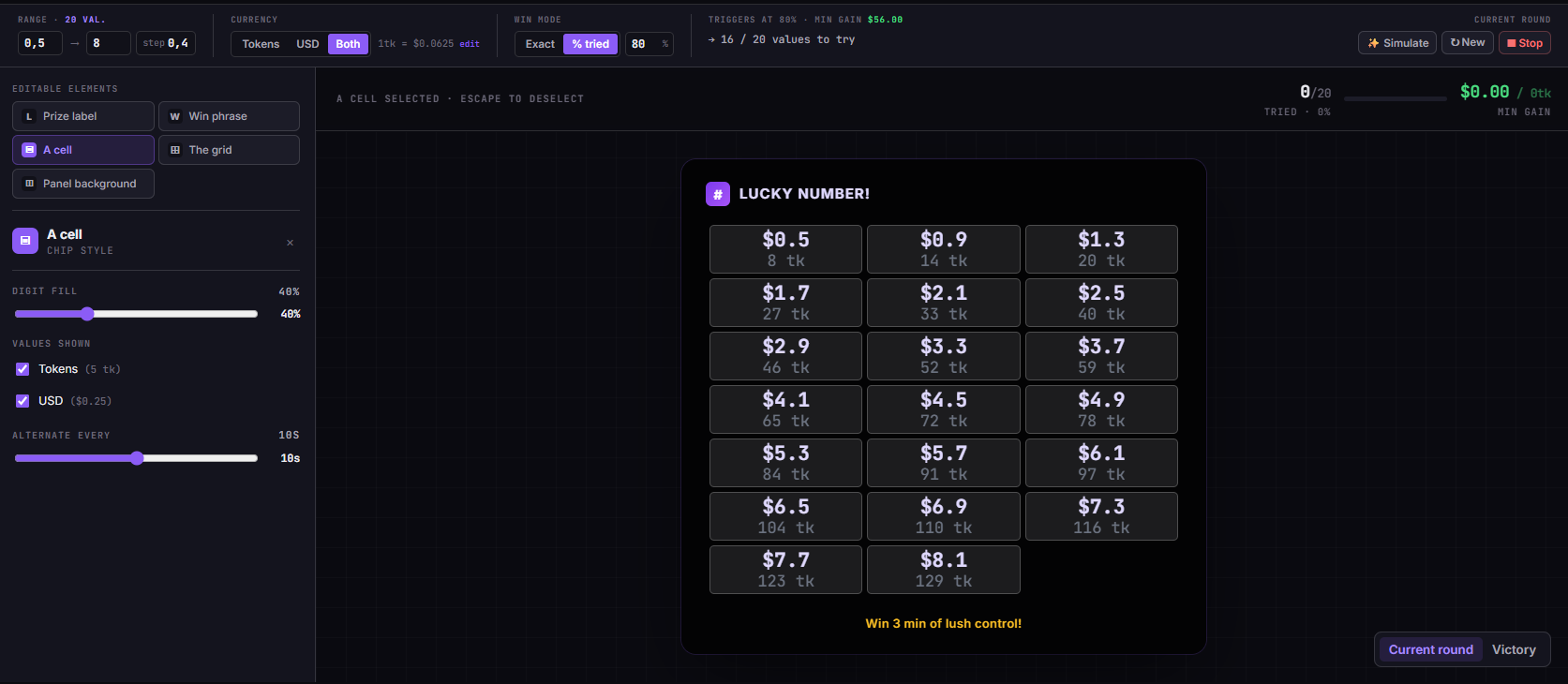Adjust the Alternate every slider
The image size is (1568, 684).
pos(136,458)
